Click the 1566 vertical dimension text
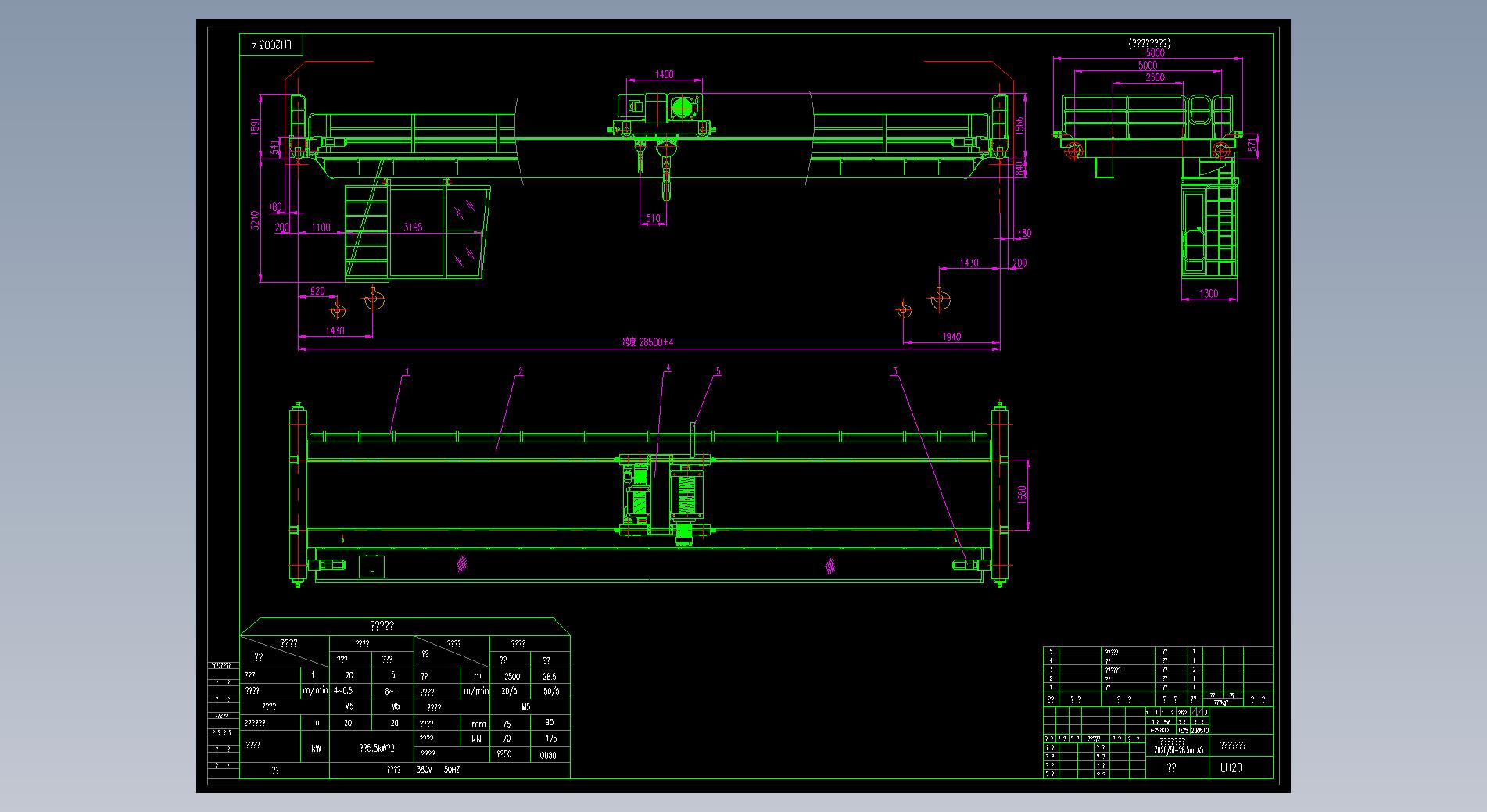This screenshot has width=1487, height=812. (1019, 126)
